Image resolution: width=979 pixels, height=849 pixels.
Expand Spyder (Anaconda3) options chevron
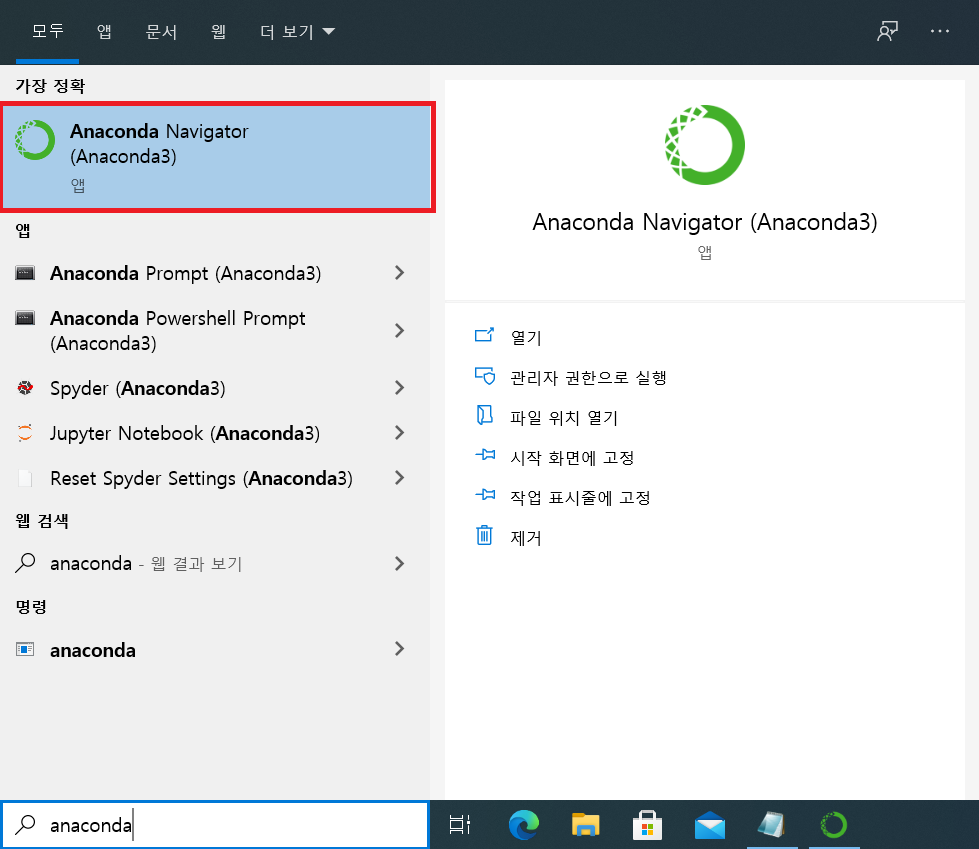400,388
